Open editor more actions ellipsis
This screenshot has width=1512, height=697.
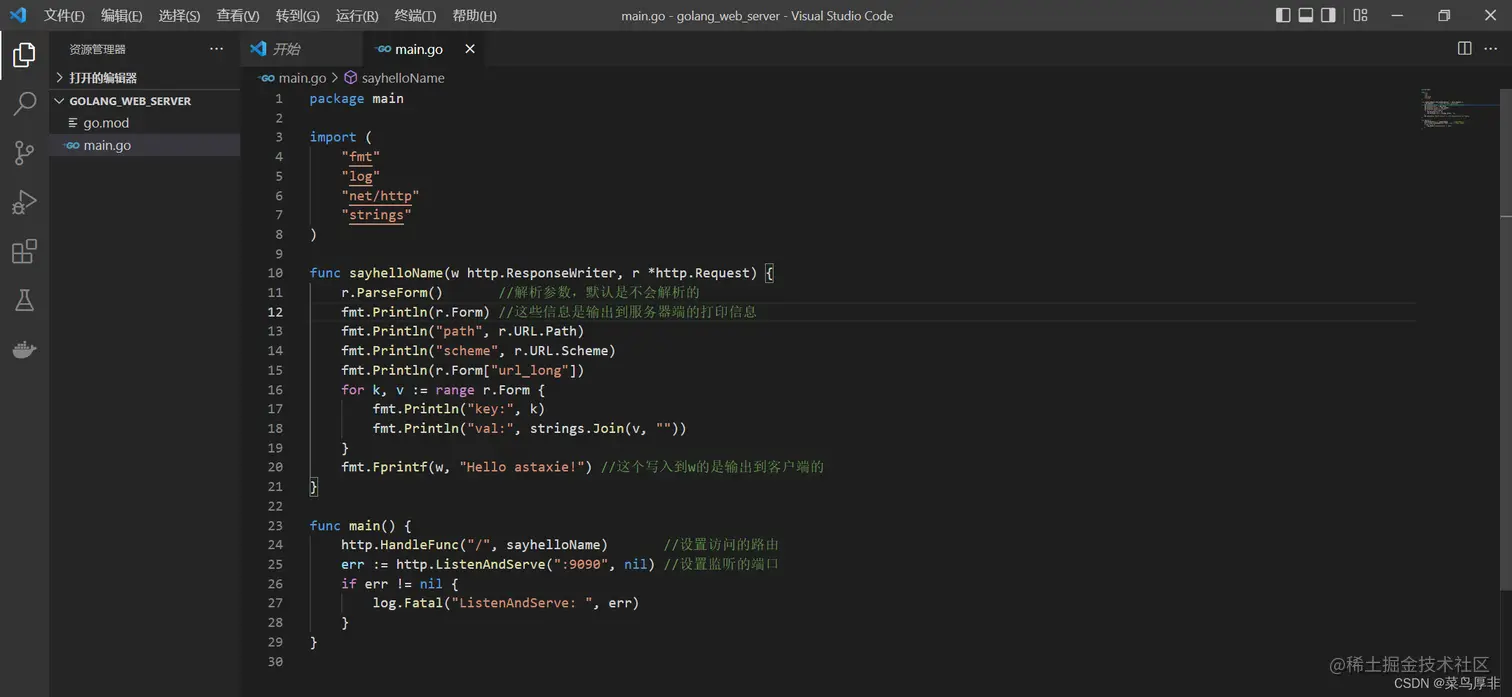tap(1493, 48)
